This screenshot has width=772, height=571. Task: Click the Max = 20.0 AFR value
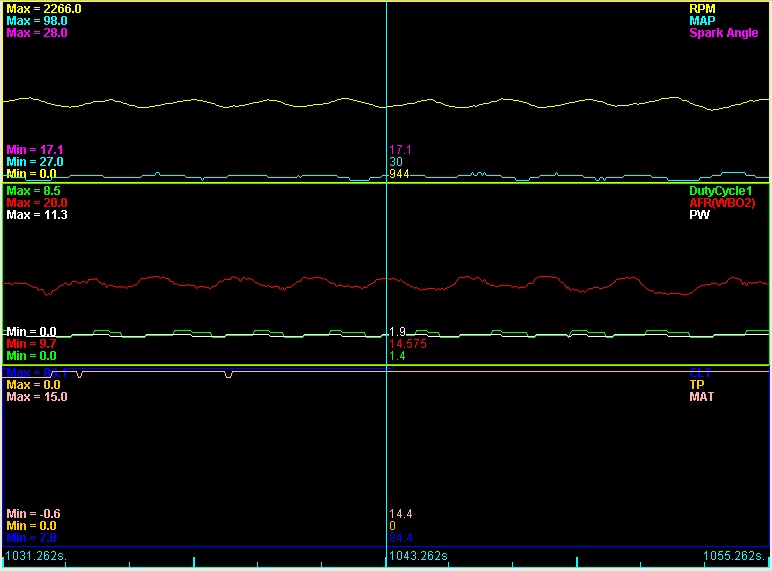click(x=37, y=203)
